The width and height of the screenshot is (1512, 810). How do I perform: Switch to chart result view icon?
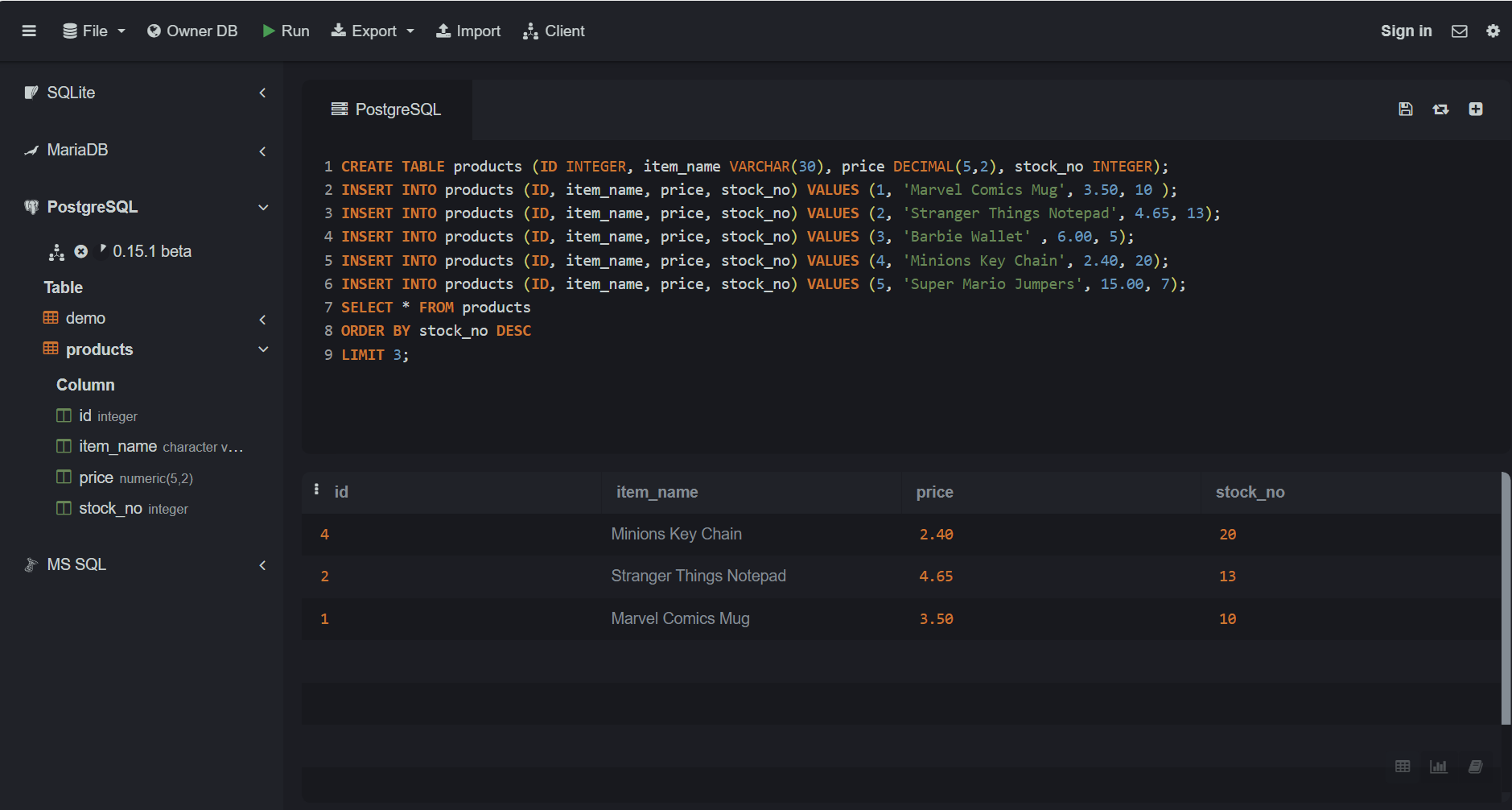point(1438,767)
